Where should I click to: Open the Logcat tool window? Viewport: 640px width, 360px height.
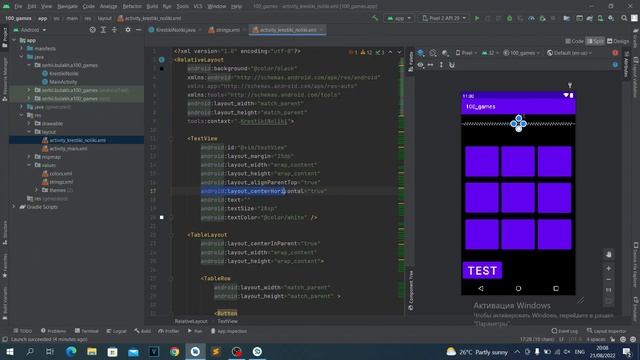[117, 331]
